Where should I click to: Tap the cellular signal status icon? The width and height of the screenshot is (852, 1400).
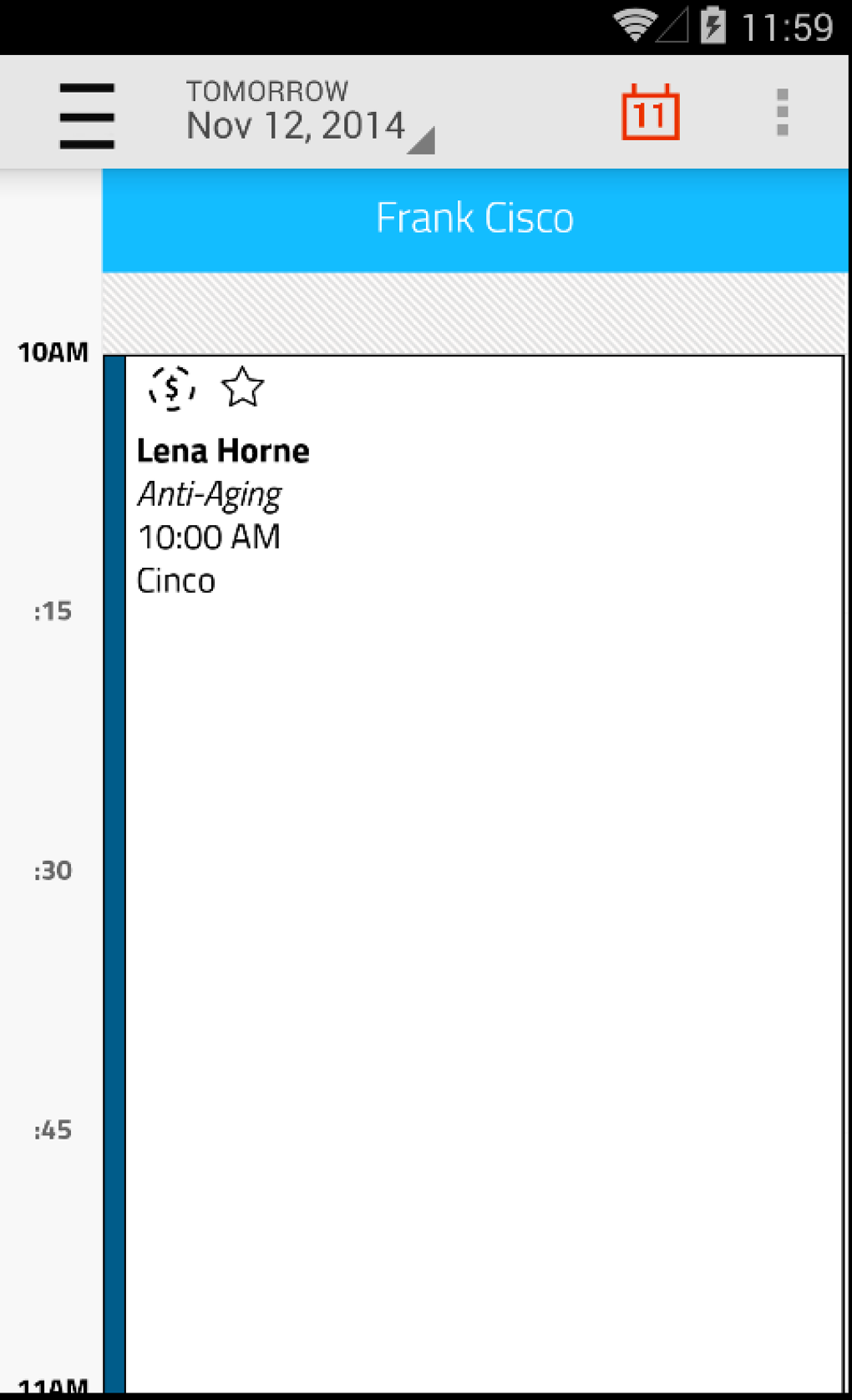point(672,27)
